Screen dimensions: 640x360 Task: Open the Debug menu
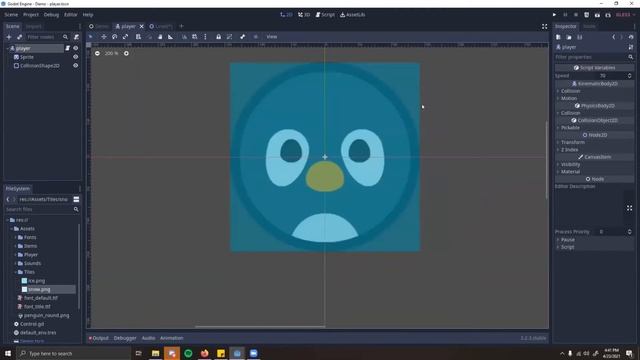coord(51,15)
